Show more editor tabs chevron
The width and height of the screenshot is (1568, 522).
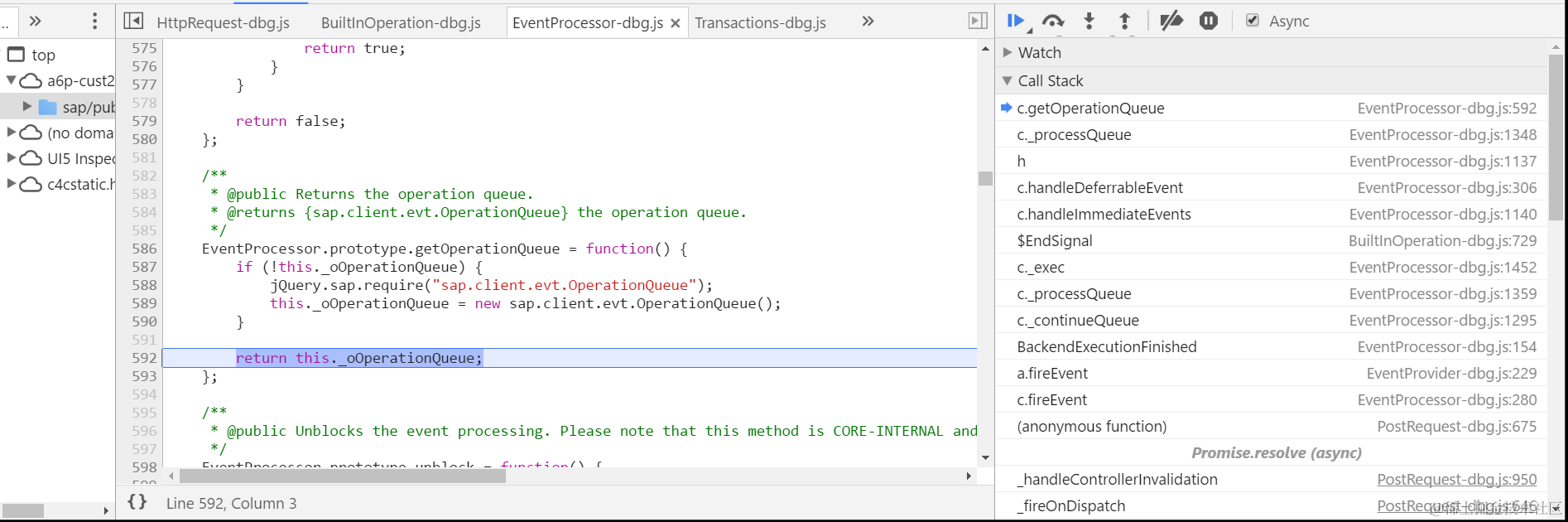pyautogui.click(x=868, y=21)
